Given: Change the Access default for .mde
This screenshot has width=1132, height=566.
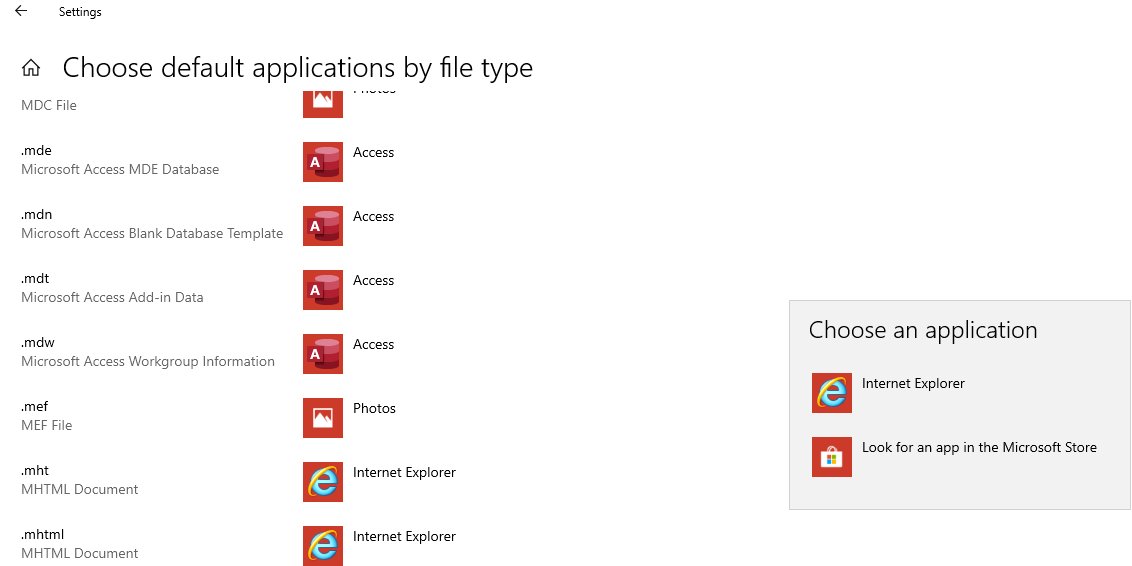Looking at the screenshot, I should pyautogui.click(x=373, y=152).
